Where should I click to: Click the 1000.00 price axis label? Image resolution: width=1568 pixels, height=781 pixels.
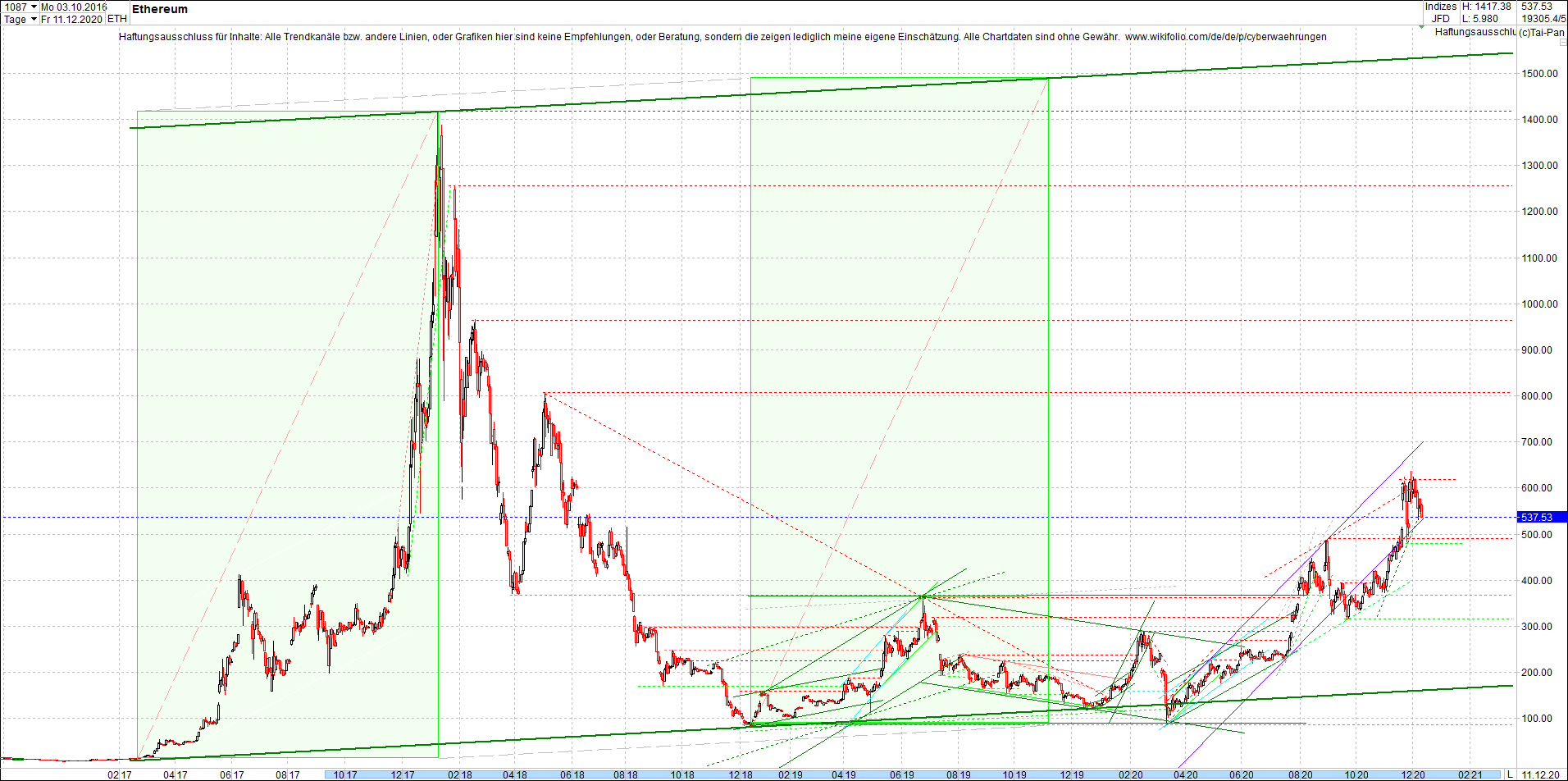pyautogui.click(x=1540, y=304)
